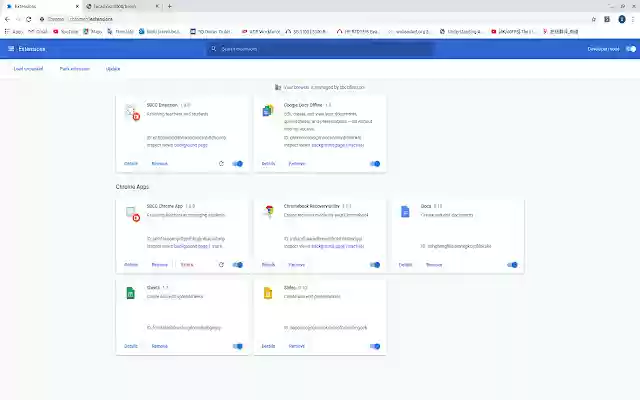This screenshot has height=400, width=640.
Task: Reload the page with refresh icon
Action: click(x=29, y=19)
